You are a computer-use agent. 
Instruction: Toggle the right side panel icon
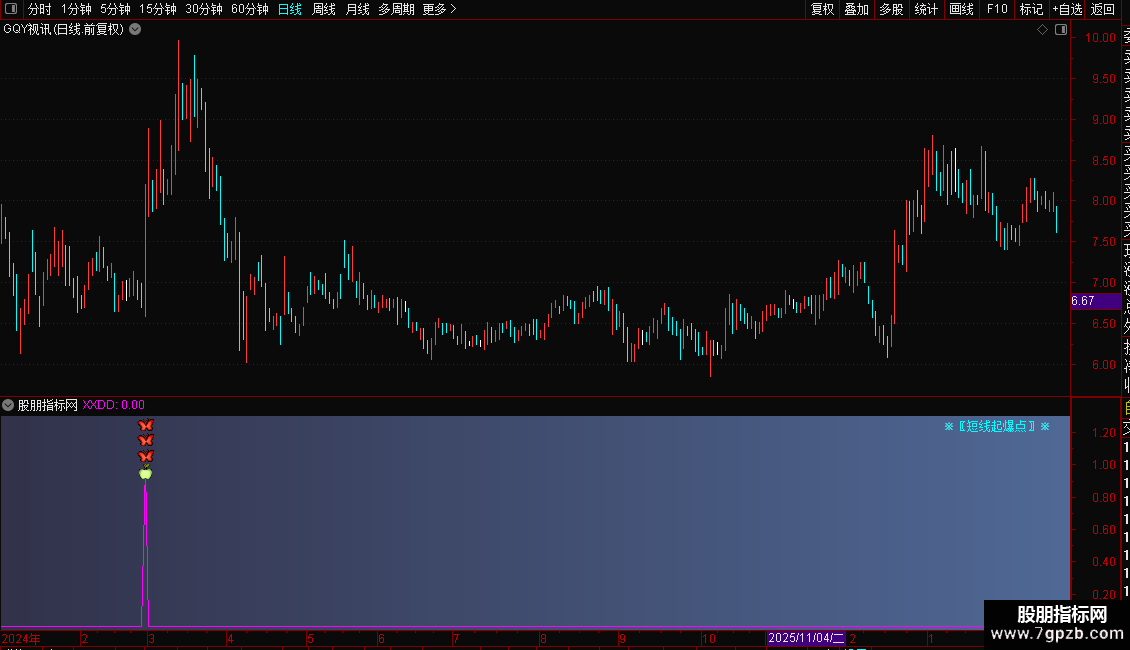point(1061,30)
